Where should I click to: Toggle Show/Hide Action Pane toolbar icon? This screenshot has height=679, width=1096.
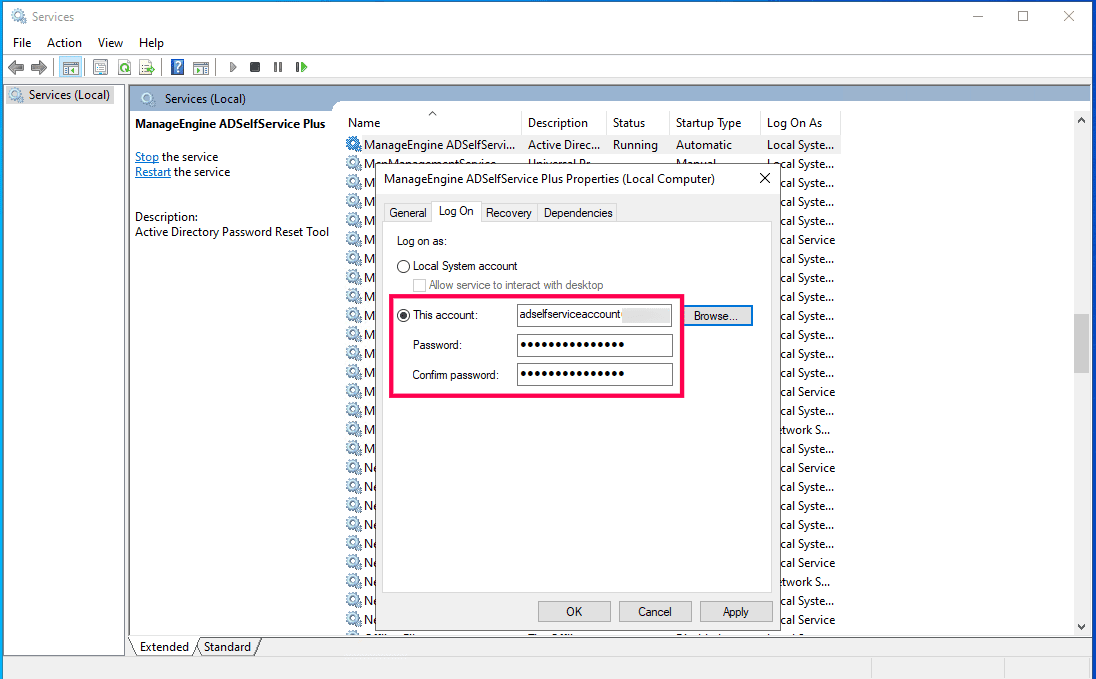201,67
